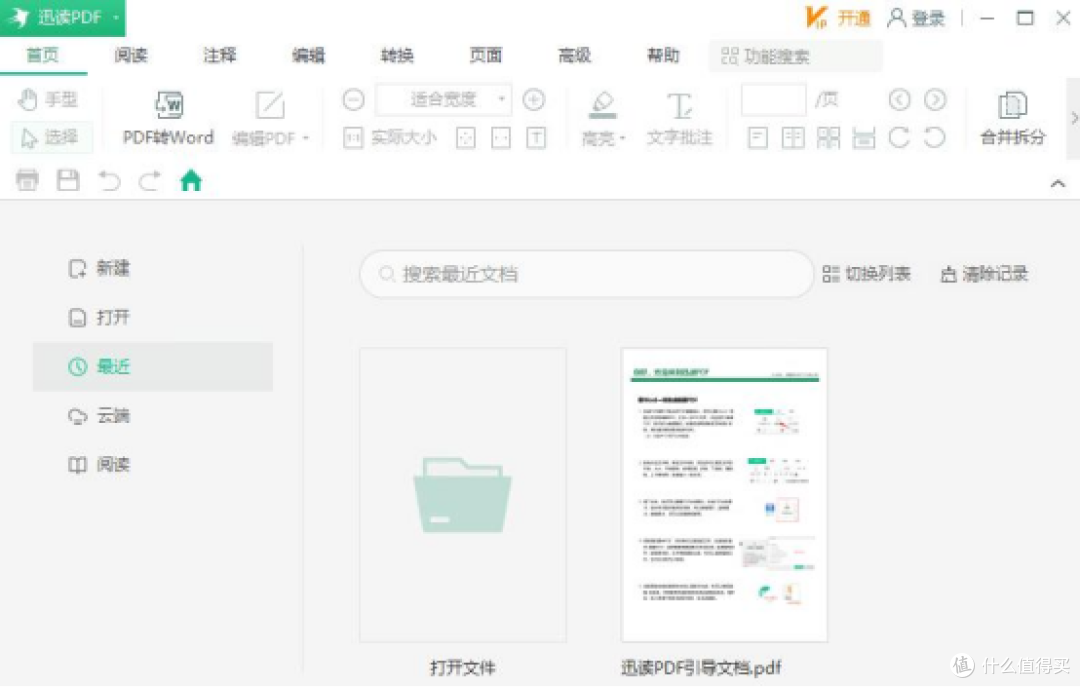Set view to 实际大小 (actual size)
Viewport: 1080px width, 688px height.
coord(390,138)
